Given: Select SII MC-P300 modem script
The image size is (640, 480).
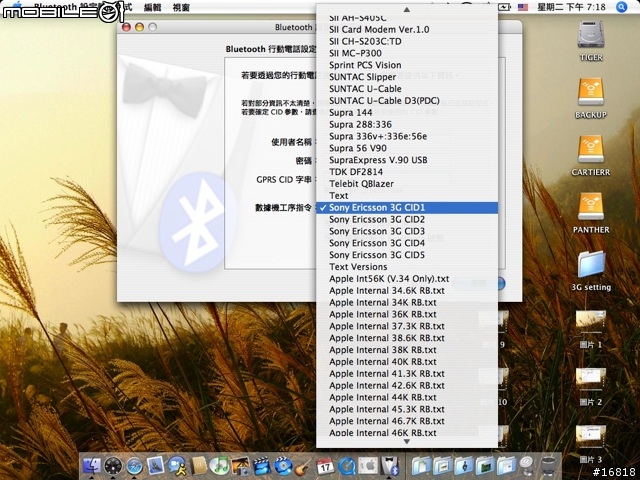Looking at the screenshot, I should [x=407, y=53].
